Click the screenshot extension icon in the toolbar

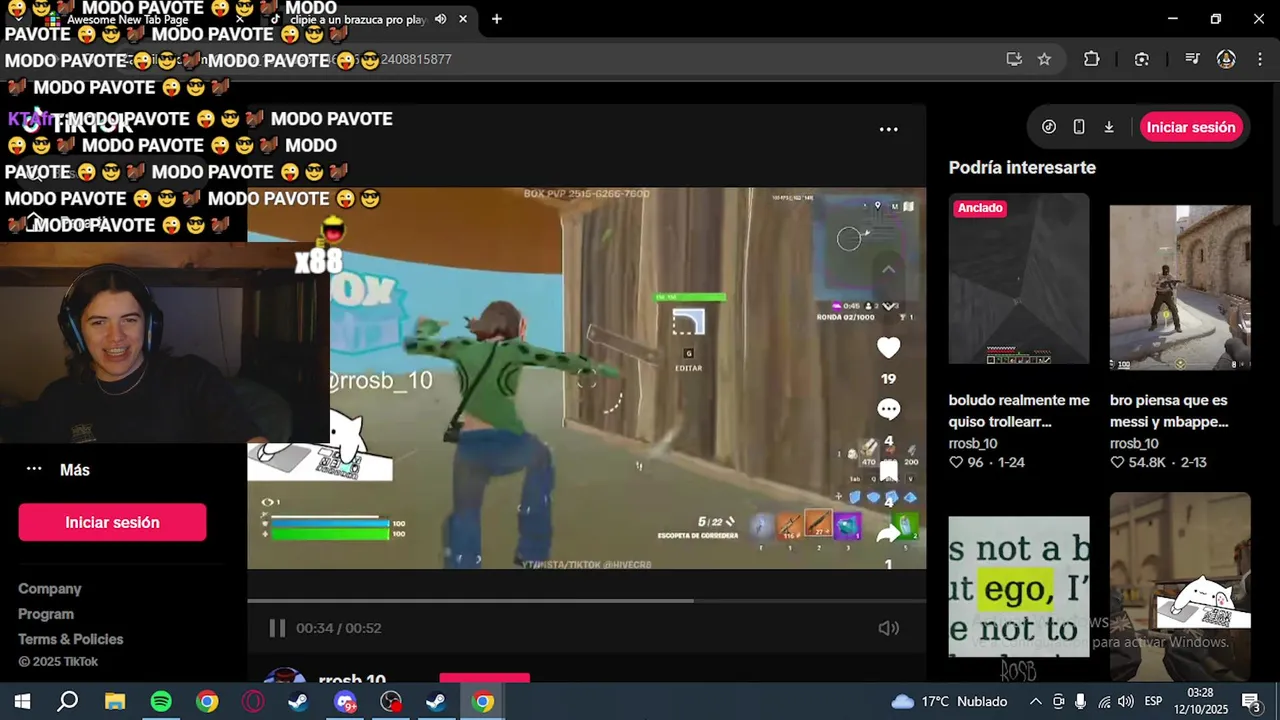(1142, 59)
